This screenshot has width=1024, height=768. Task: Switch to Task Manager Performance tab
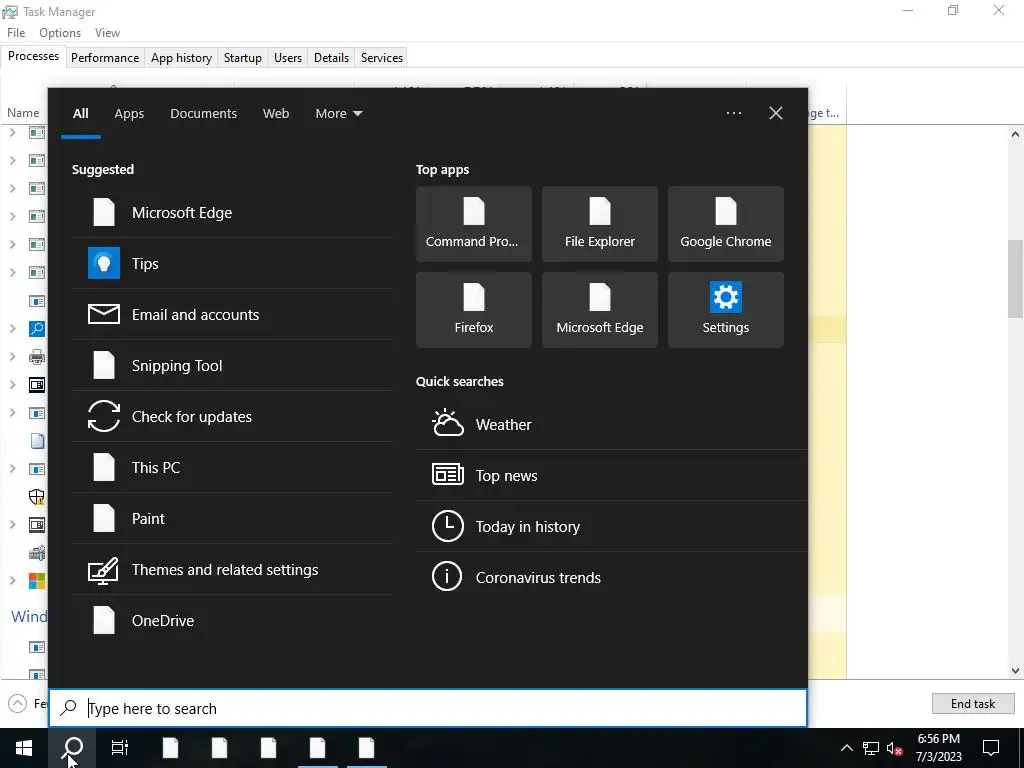point(105,57)
